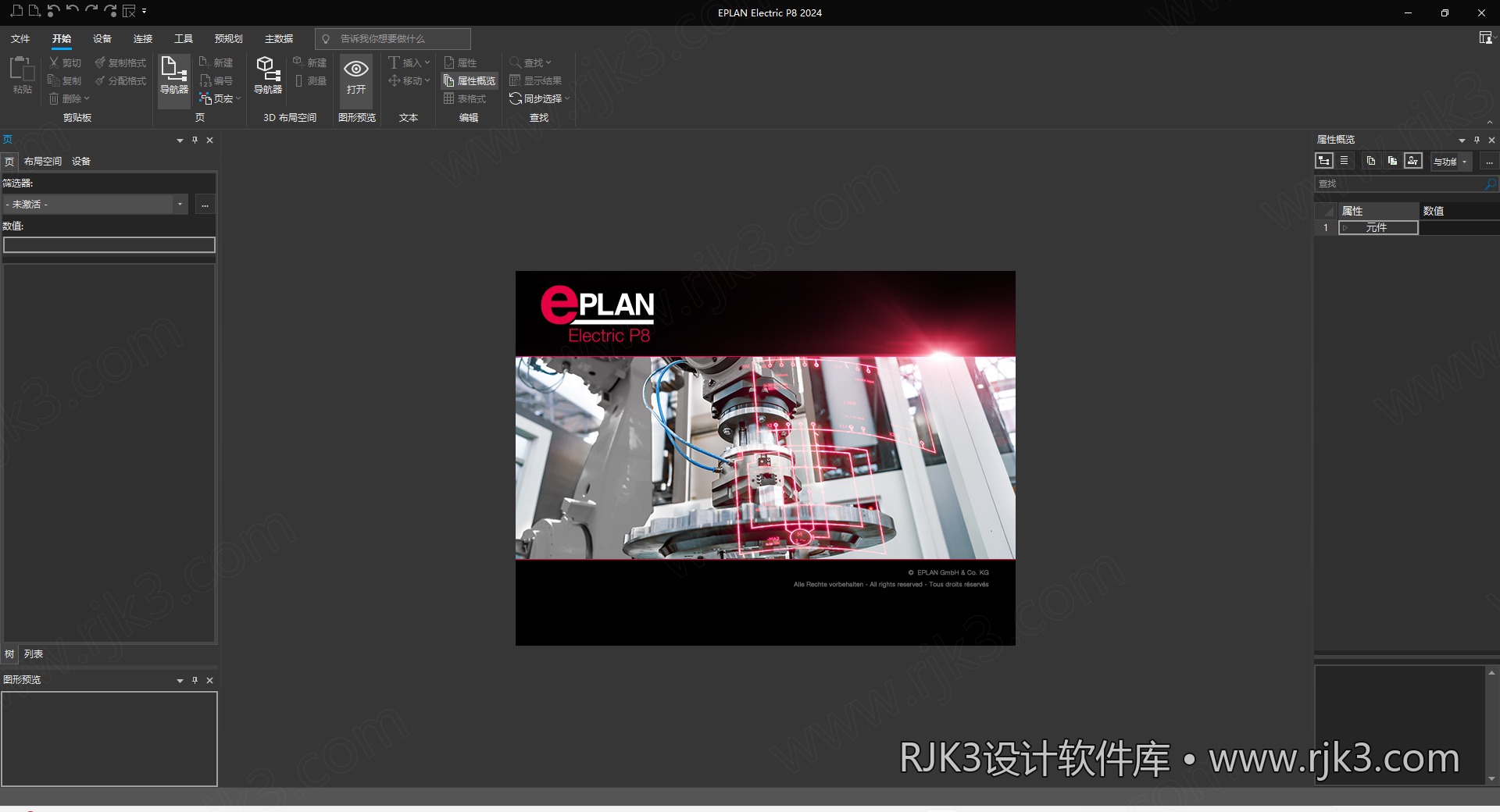Switch to the Devices (设备) ribbon tab
Viewport: 1500px width, 812px height.
coord(102,38)
